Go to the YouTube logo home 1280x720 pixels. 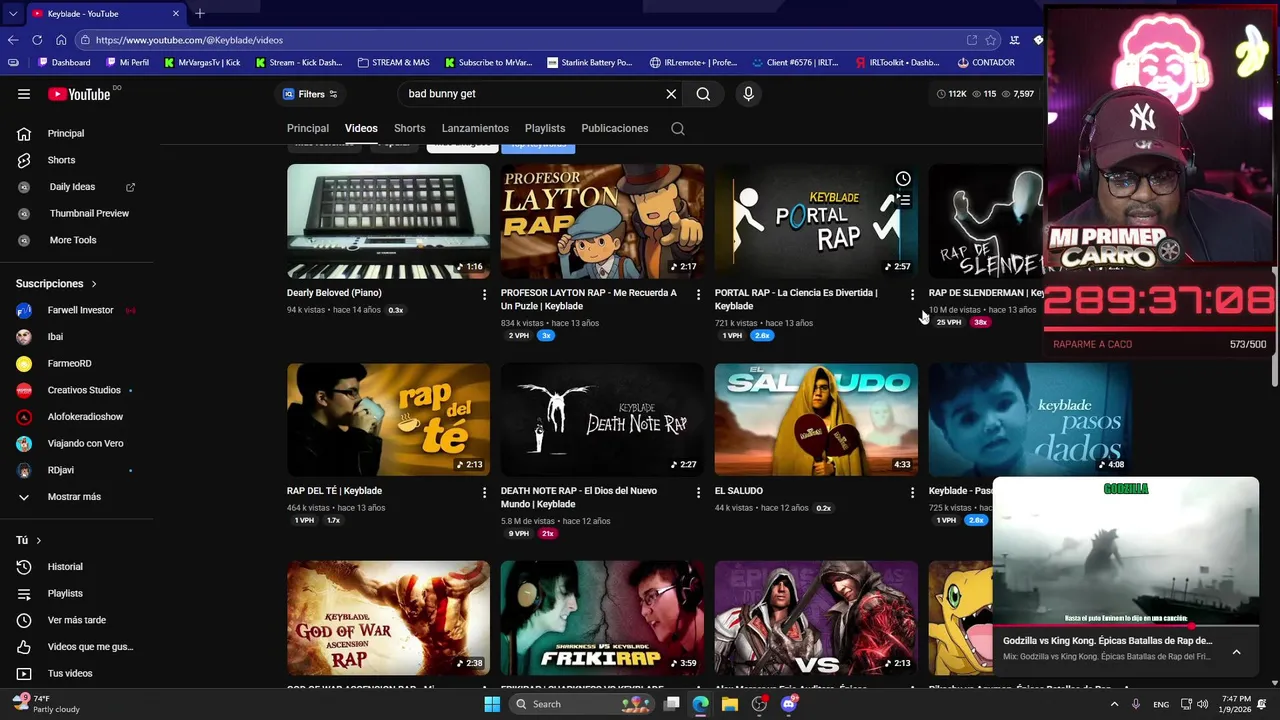click(79, 94)
